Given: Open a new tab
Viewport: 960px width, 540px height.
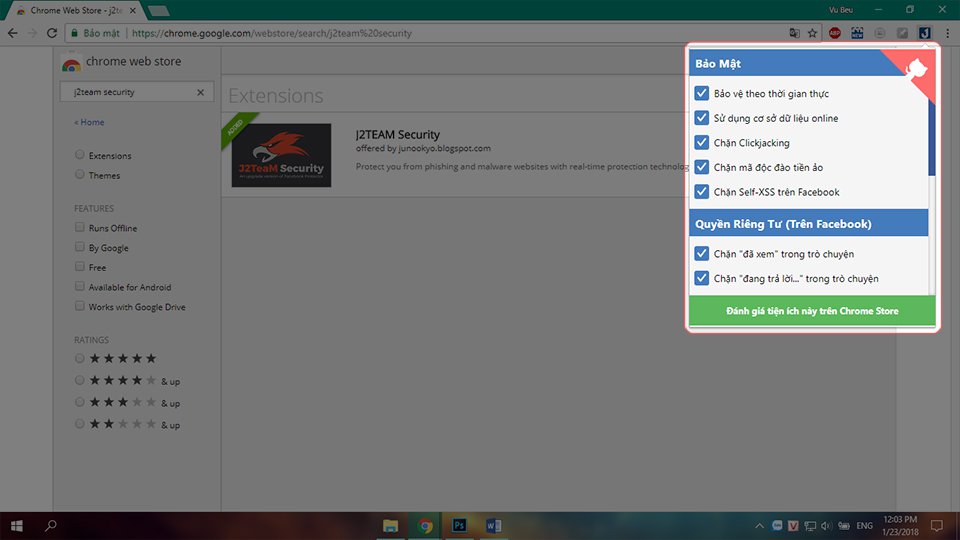Looking at the screenshot, I should coord(158,10).
